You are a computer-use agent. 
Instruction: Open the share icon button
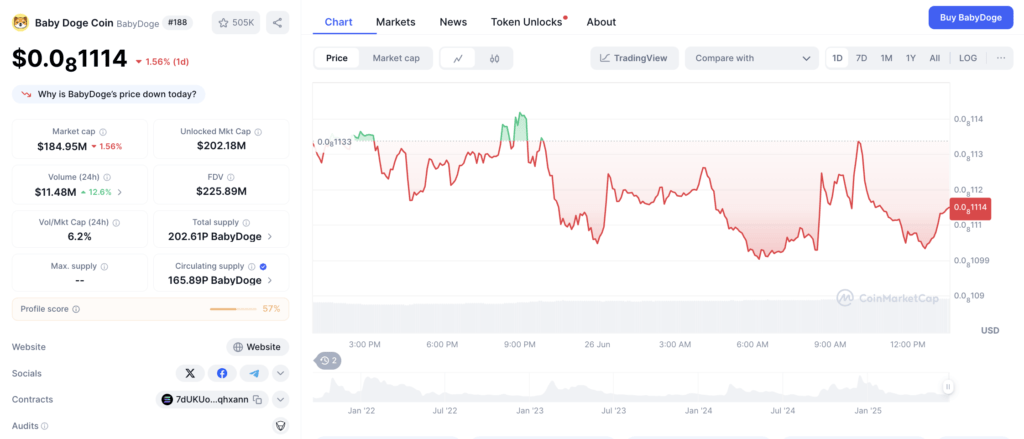[x=278, y=23]
